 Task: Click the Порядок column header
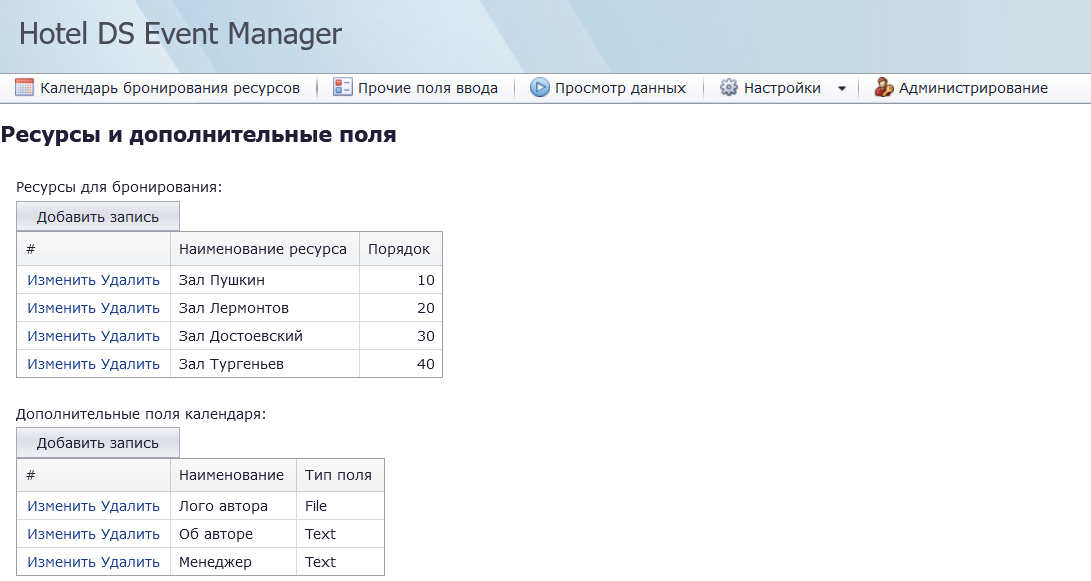point(401,249)
